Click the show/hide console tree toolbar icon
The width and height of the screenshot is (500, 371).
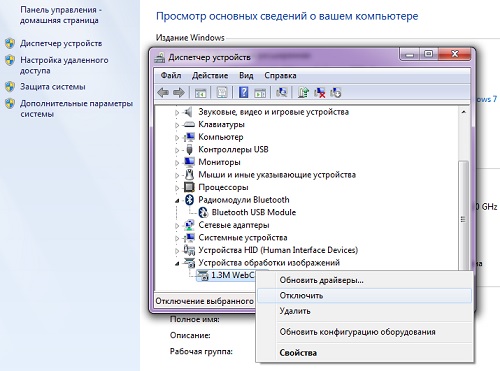tap(201, 92)
